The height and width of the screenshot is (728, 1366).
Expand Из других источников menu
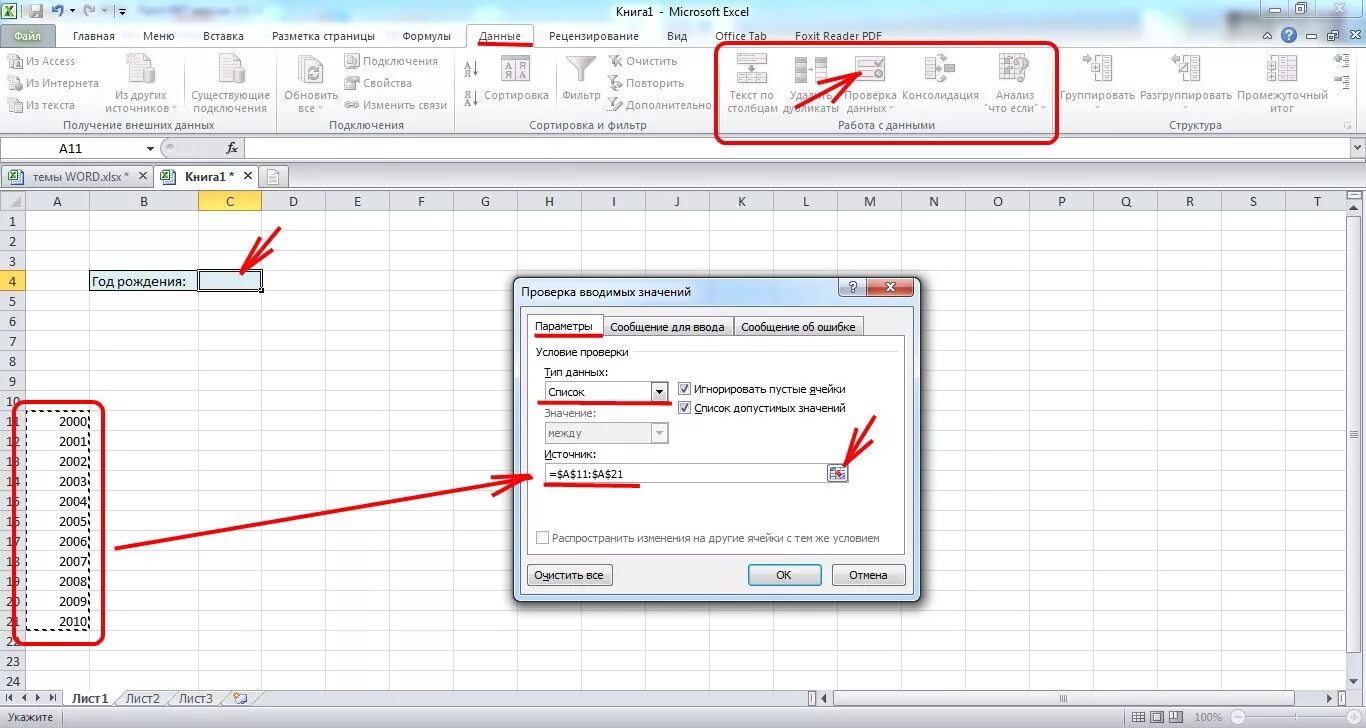point(141,83)
